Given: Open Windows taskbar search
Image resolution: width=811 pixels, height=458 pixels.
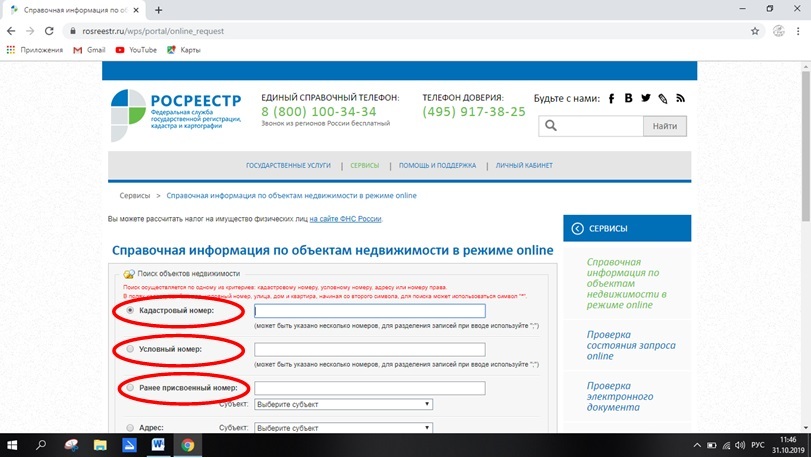Looking at the screenshot, I should 41,445.
